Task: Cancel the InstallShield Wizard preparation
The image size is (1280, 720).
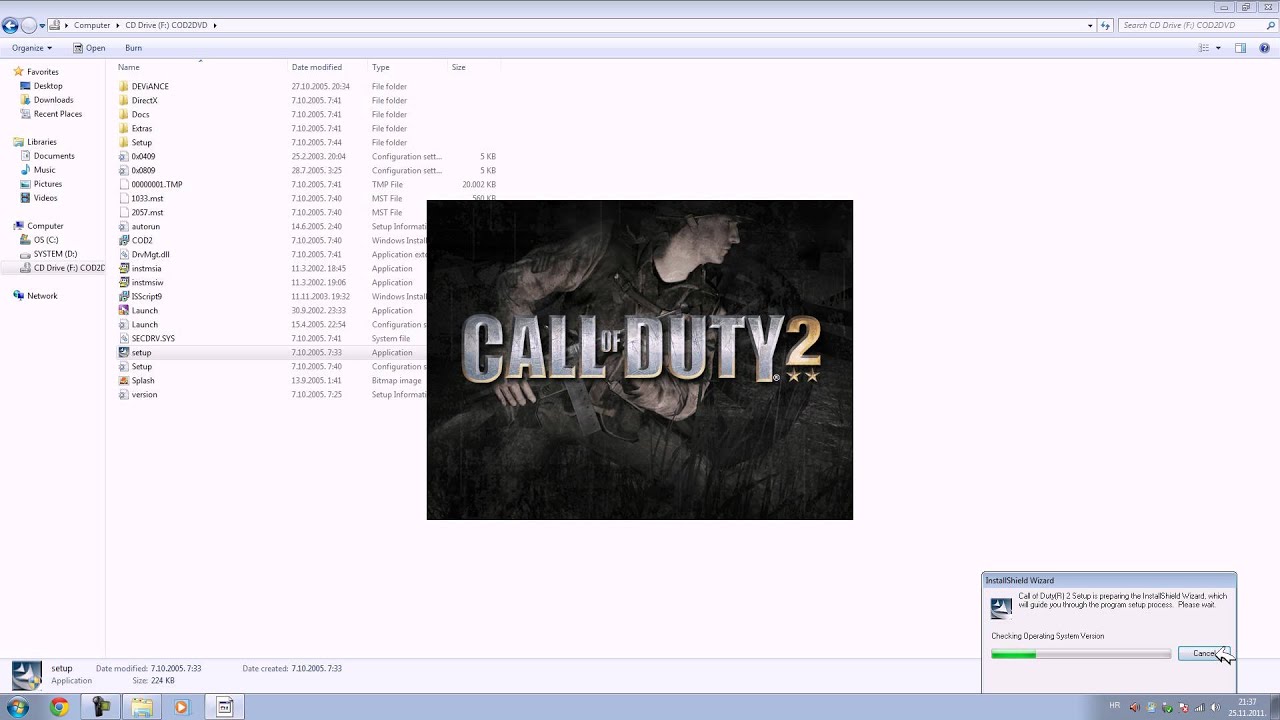Action: coord(1204,653)
